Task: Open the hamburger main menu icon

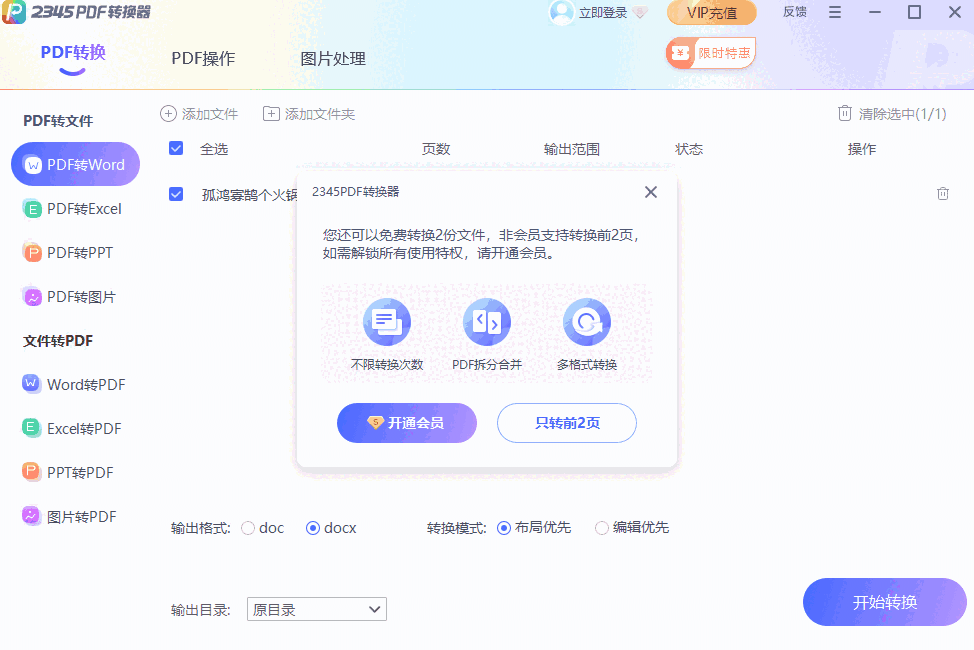Action: (835, 12)
